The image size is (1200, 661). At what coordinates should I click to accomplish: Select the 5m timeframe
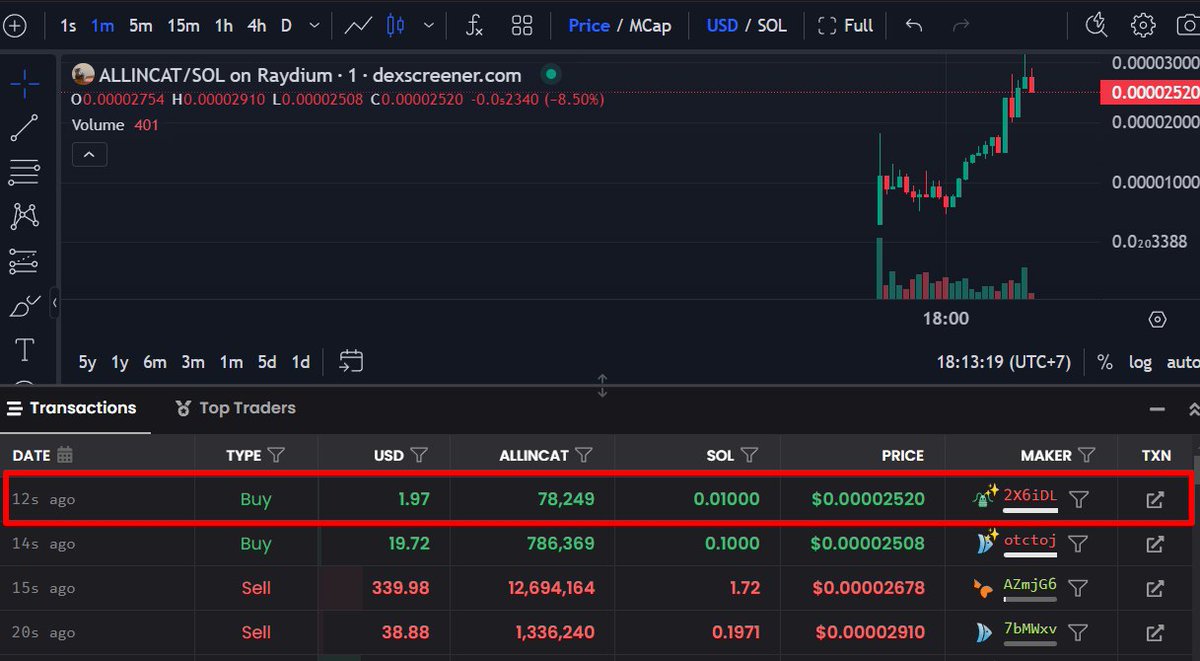(x=141, y=26)
